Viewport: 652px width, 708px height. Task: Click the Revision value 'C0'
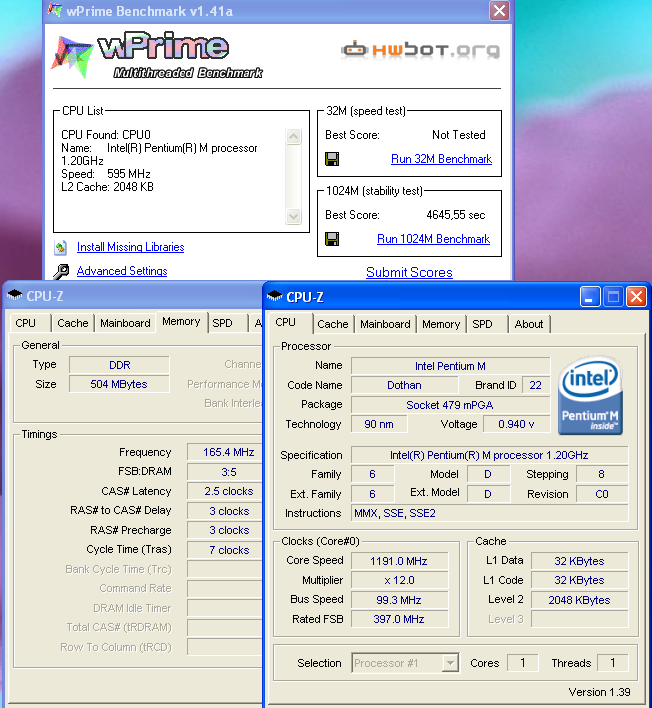pyautogui.click(x=602, y=494)
